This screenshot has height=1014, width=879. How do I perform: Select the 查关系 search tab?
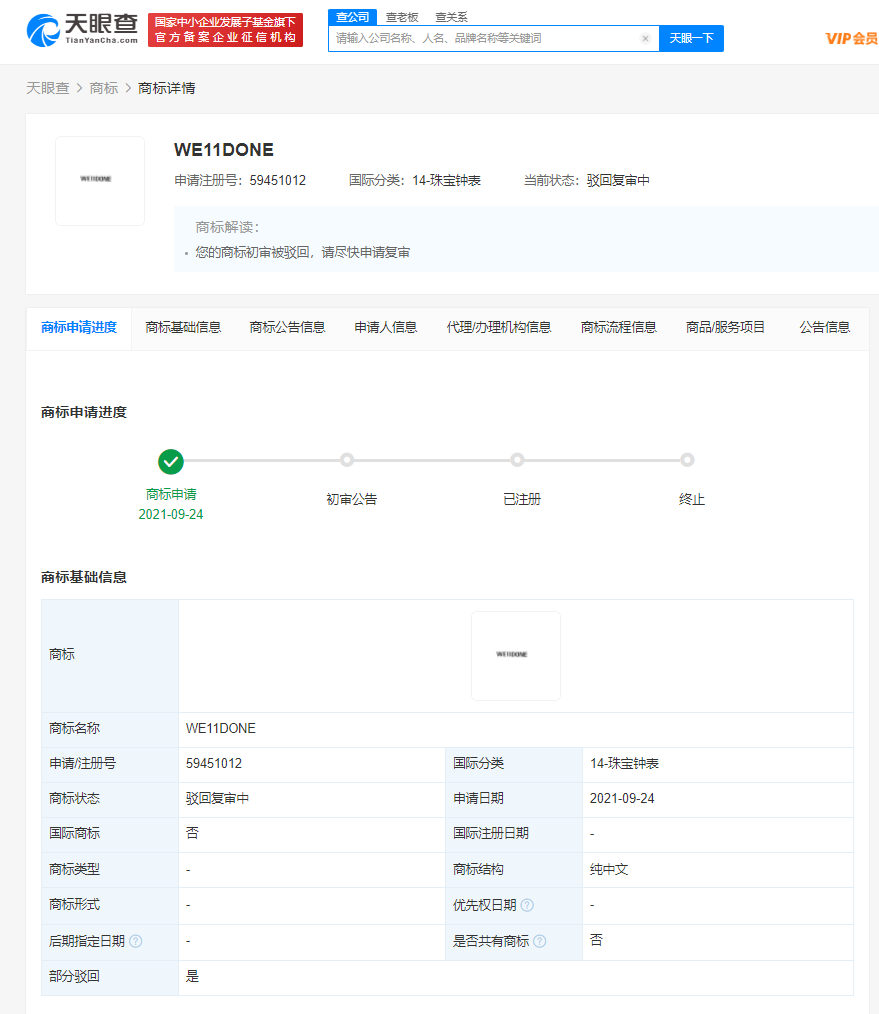(x=451, y=17)
